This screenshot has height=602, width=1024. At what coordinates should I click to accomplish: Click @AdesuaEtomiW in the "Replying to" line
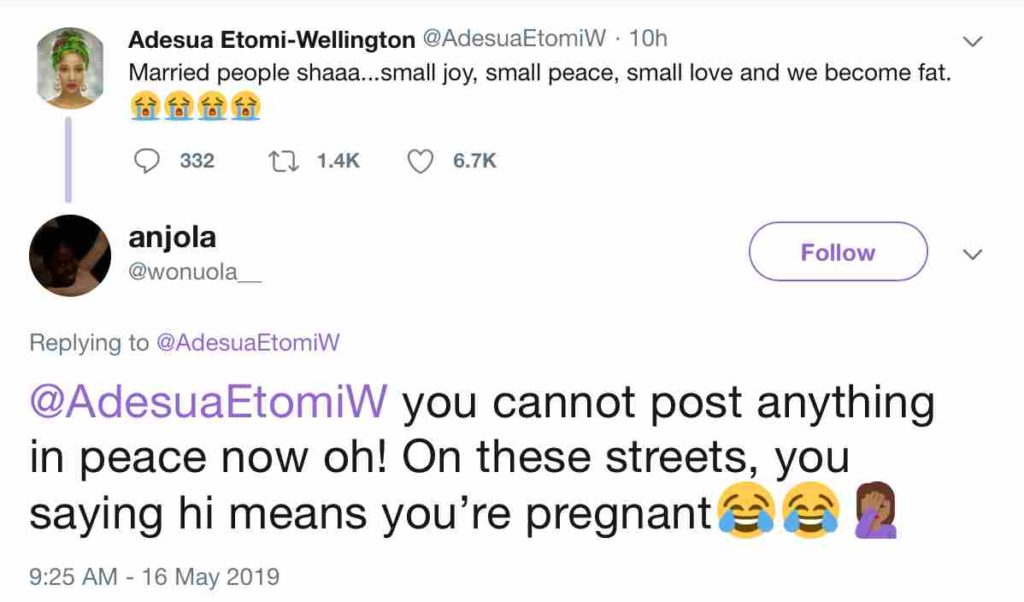click(247, 343)
